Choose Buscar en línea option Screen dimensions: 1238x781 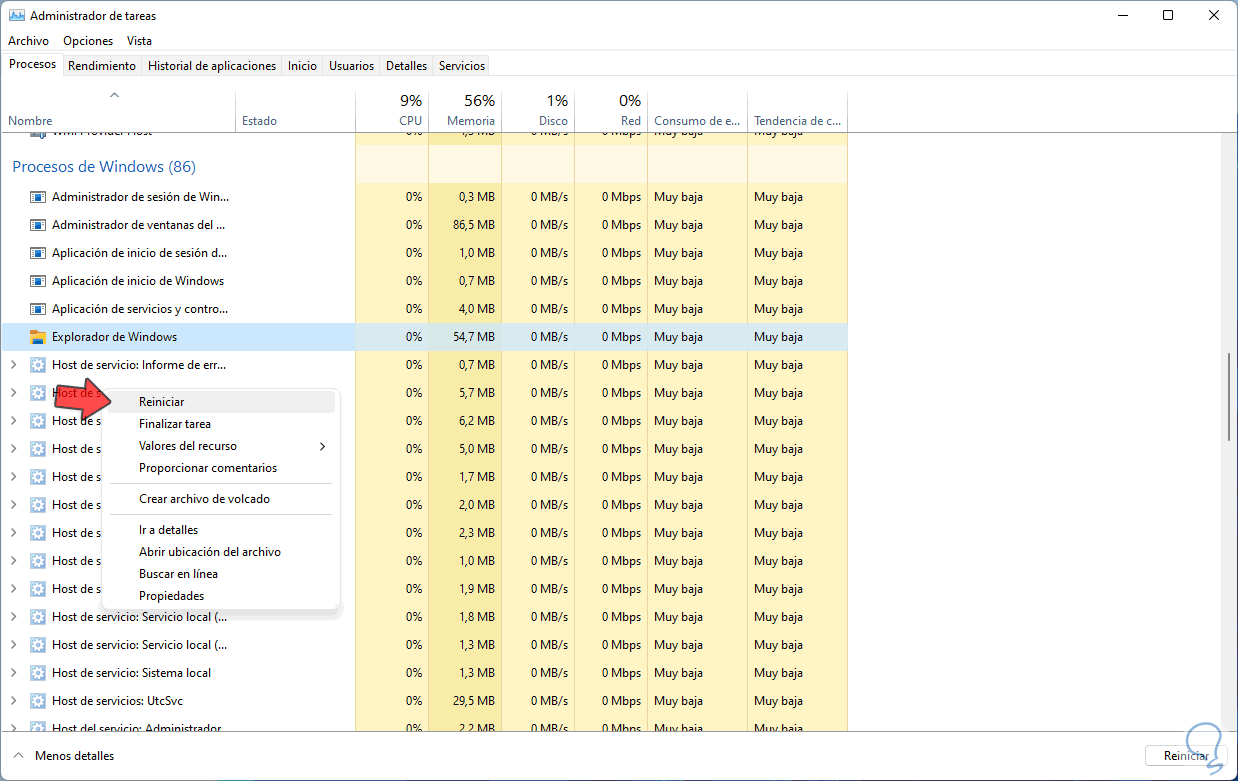[221, 574]
